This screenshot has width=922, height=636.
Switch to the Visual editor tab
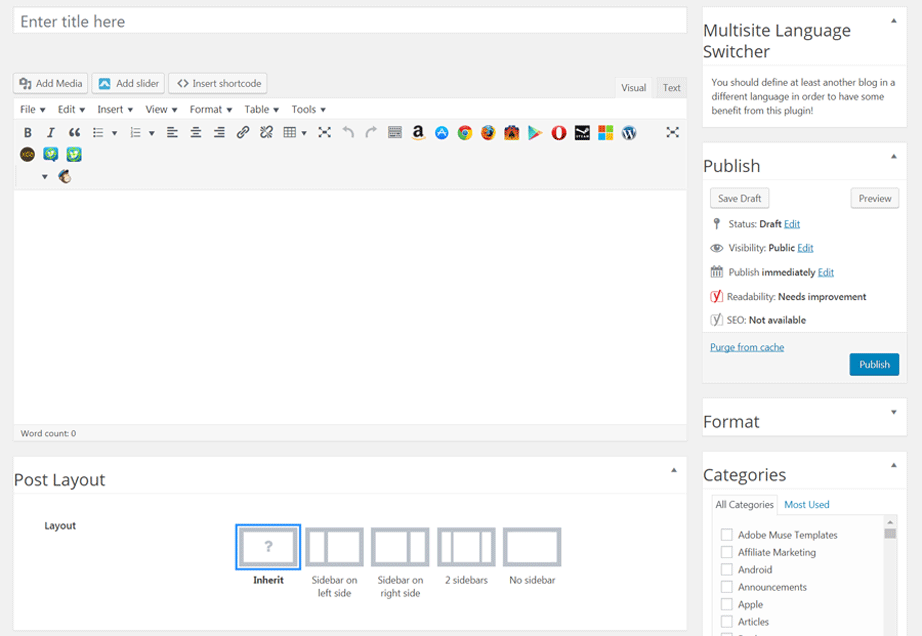coord(633,88)
